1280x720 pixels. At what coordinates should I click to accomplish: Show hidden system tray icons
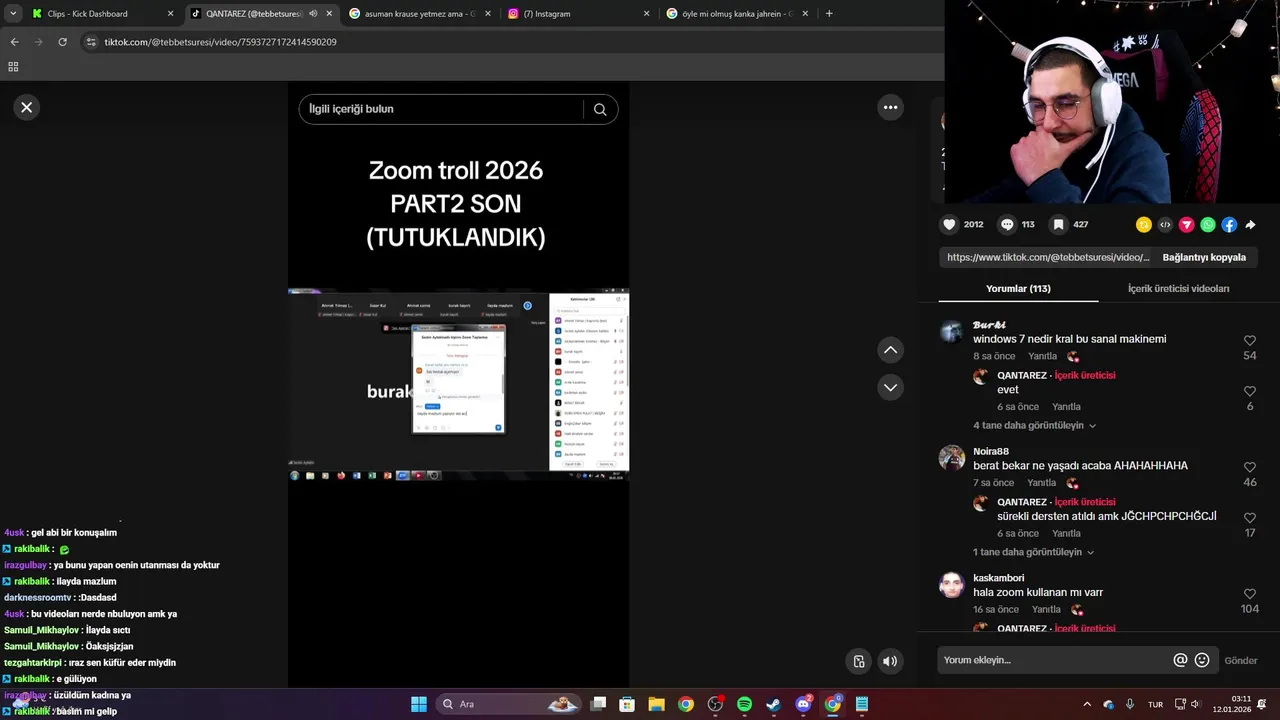coord(1087,704)
